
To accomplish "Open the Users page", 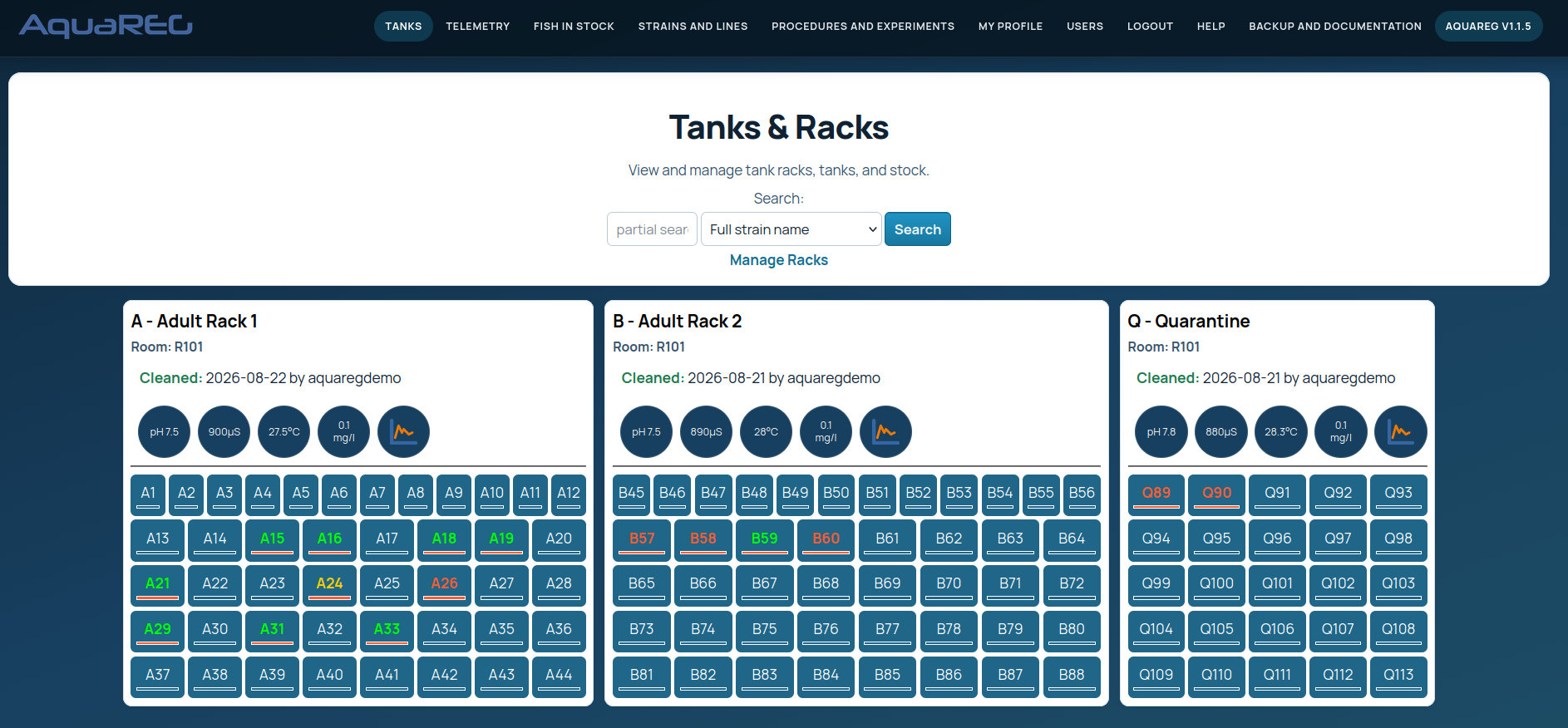I will point(1085,27).
